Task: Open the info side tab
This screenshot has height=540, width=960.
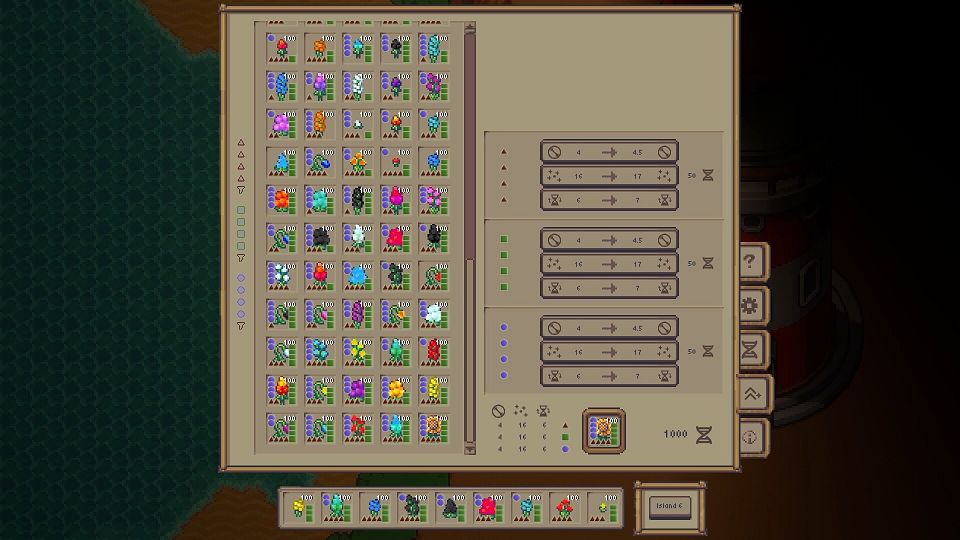Action: (752, 437)
